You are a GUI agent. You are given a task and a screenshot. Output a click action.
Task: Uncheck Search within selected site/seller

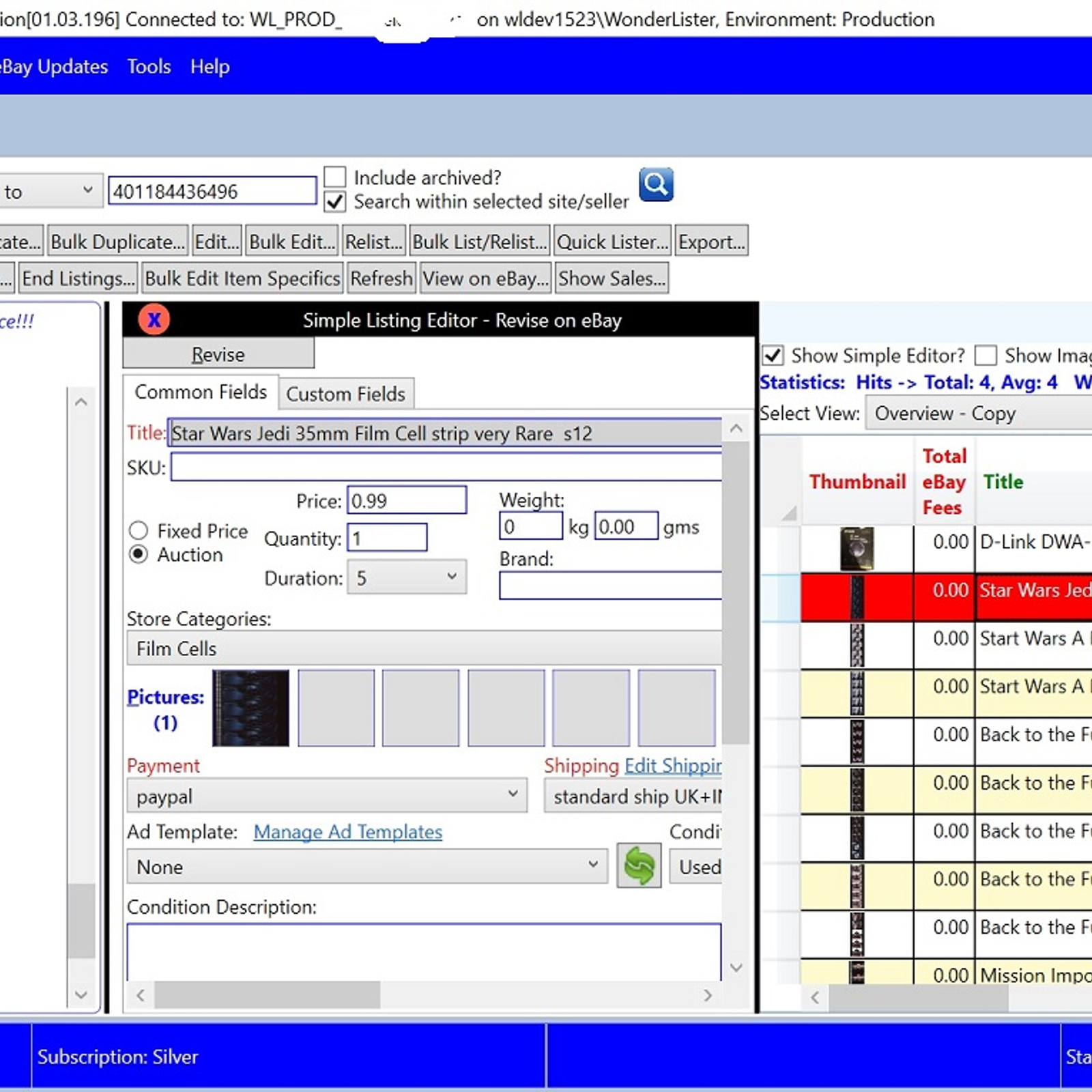(334, 202)
